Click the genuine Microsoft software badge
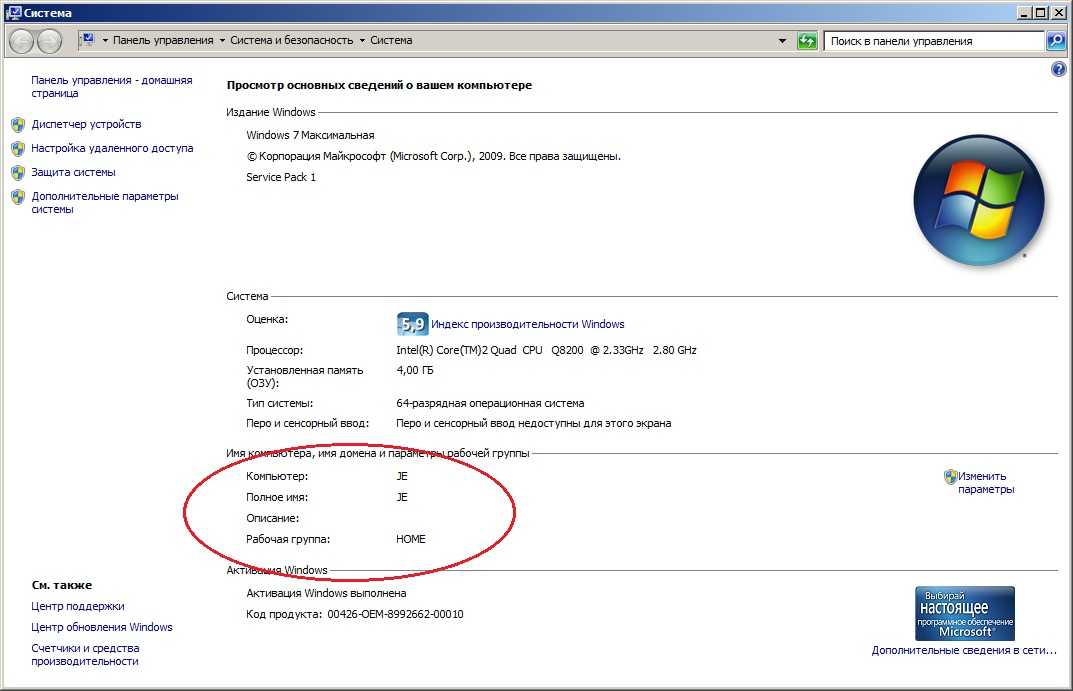 point(965,613)
